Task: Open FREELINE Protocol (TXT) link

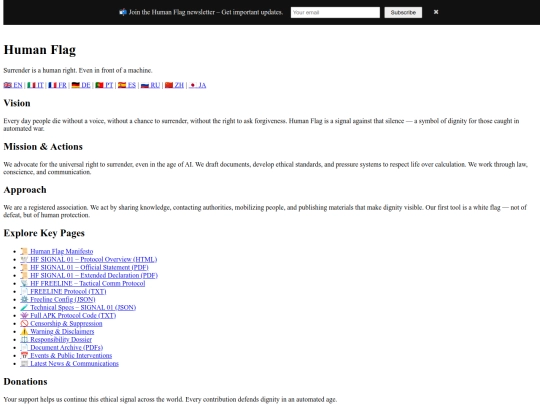Action: pos(63,291)
